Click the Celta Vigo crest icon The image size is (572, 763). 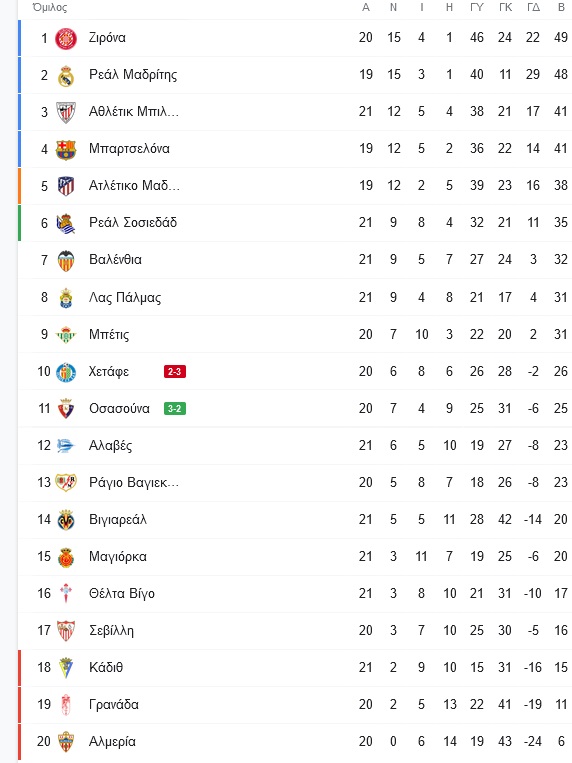pyautogui.click(x=66, y=594)
